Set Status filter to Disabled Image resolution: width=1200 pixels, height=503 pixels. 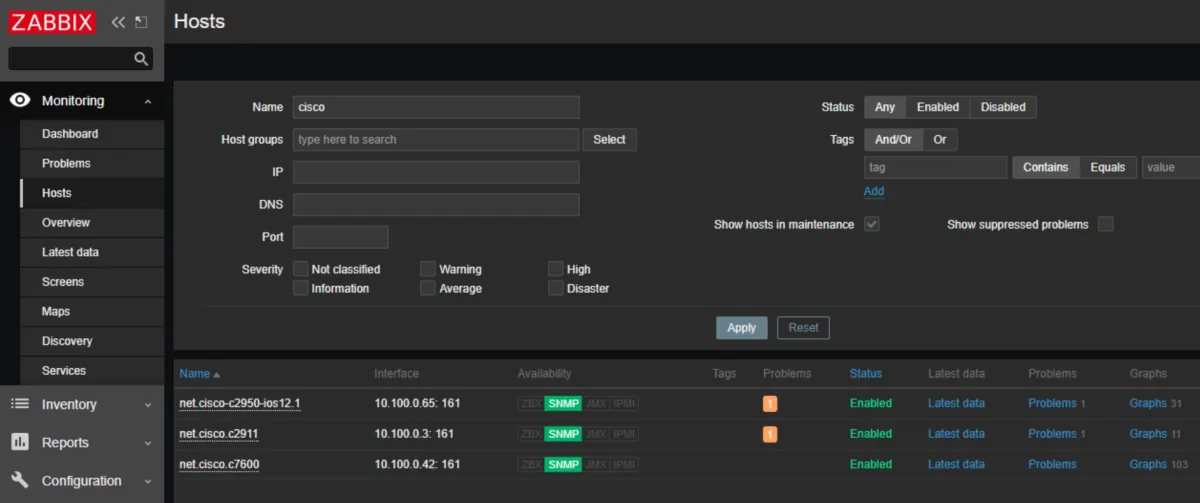pyautogui.click(x=1003, y=107)
